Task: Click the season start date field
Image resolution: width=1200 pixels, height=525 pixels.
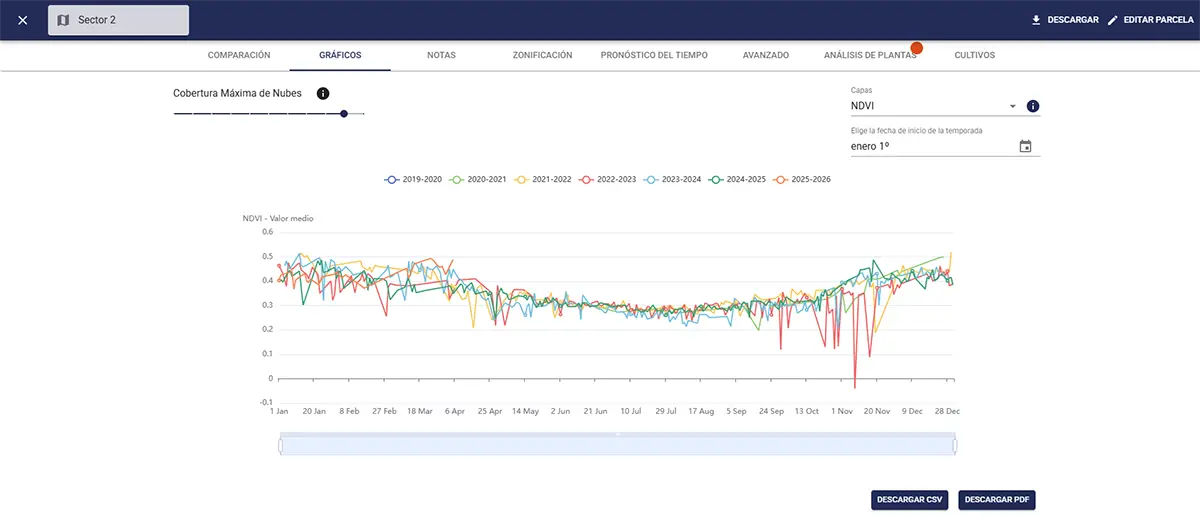Action: pyautogui.click(x=930, y=146)
